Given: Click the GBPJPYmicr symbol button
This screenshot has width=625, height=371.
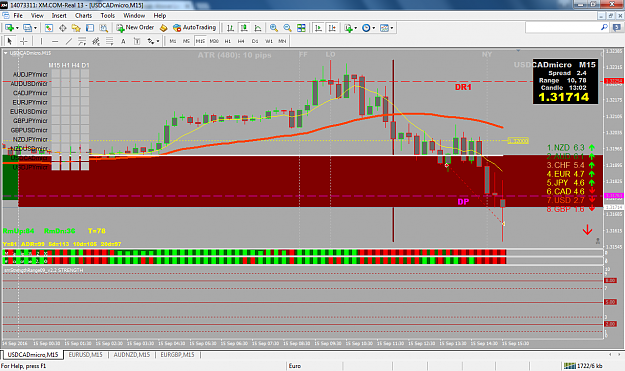Looking at the screenshot, I should pos(30,121).
